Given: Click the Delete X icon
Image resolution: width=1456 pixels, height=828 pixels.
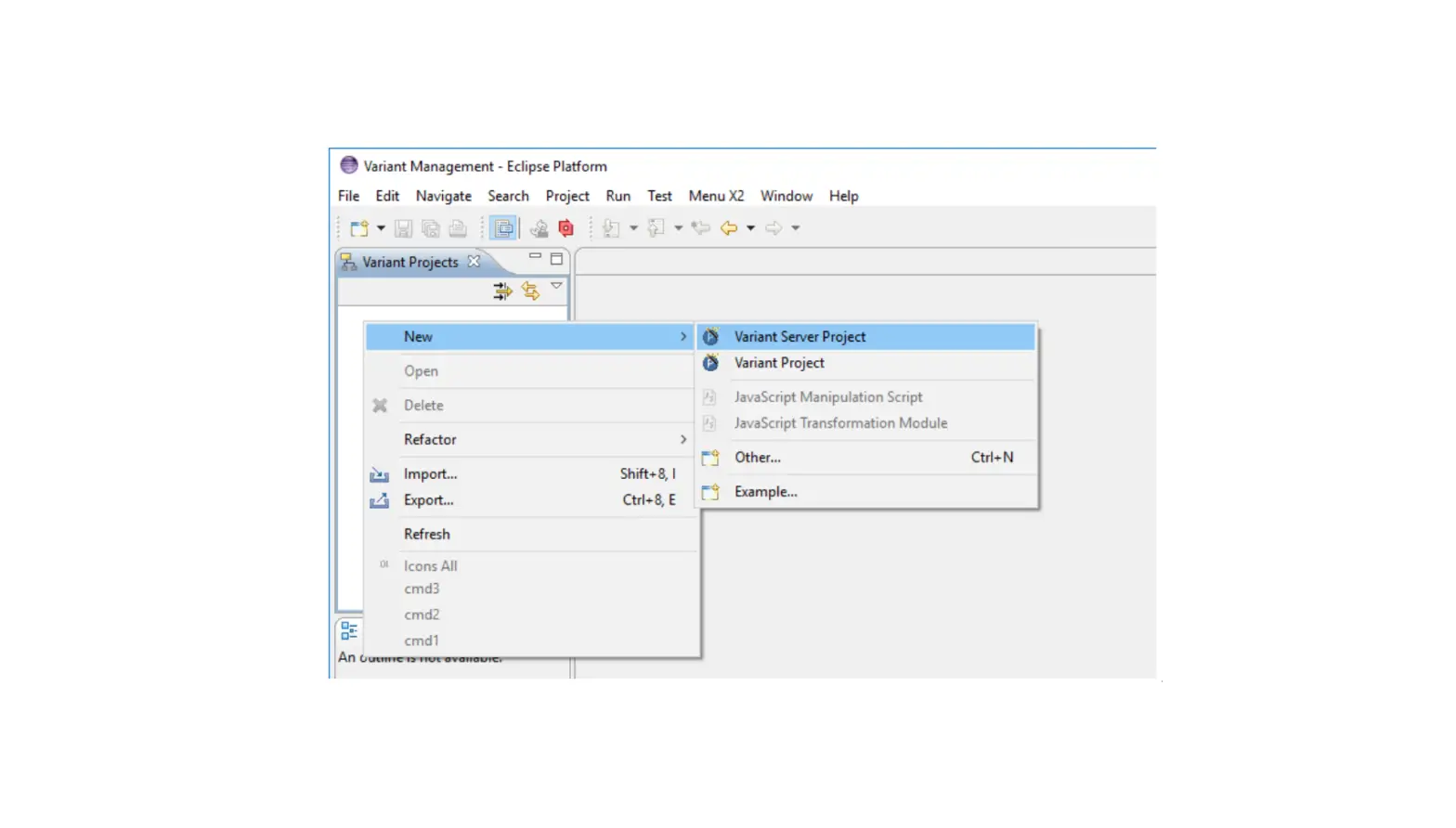Looking at the screenshot, I should coord(380,406).
